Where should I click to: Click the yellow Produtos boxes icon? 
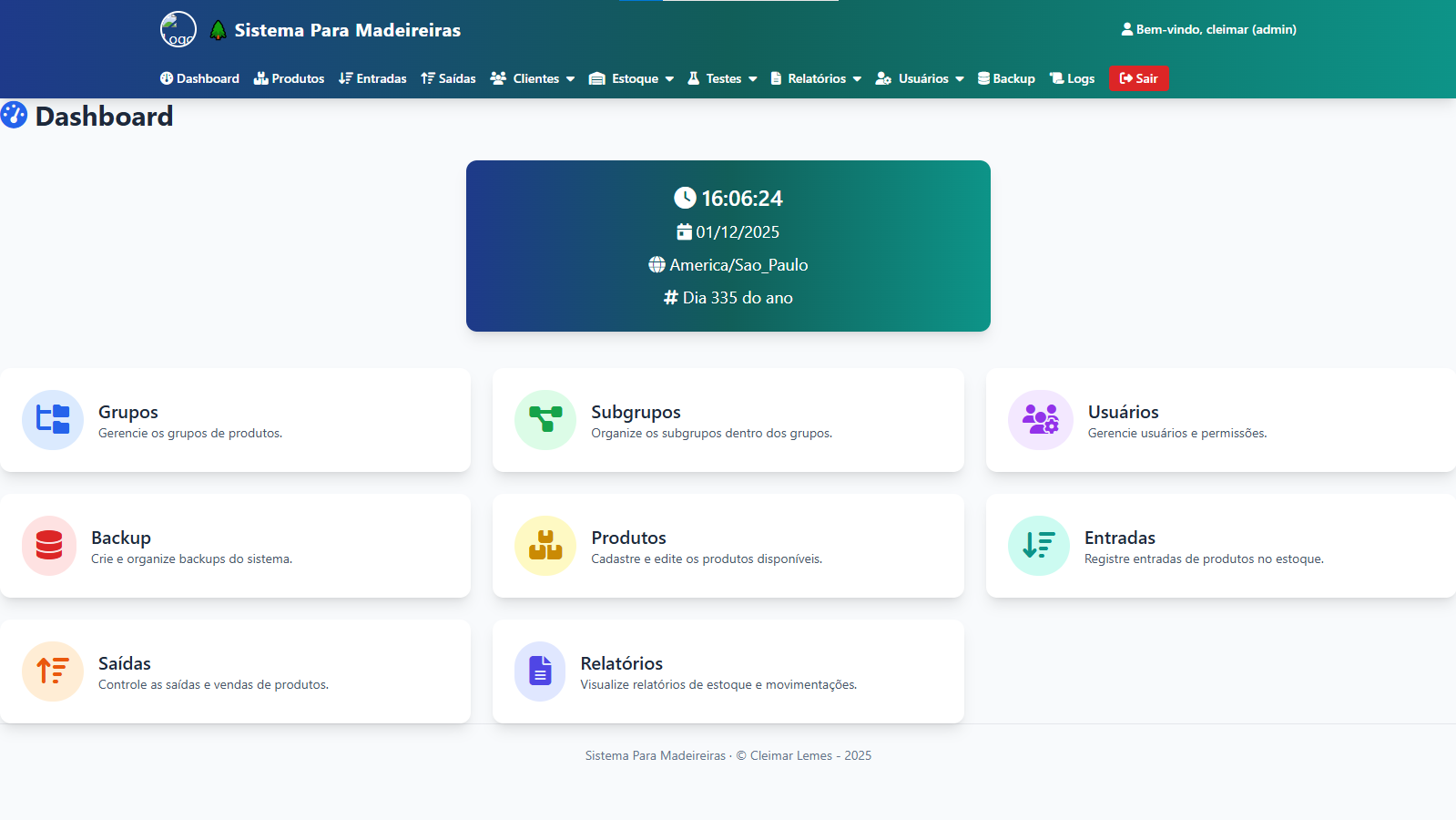(545, 546)
